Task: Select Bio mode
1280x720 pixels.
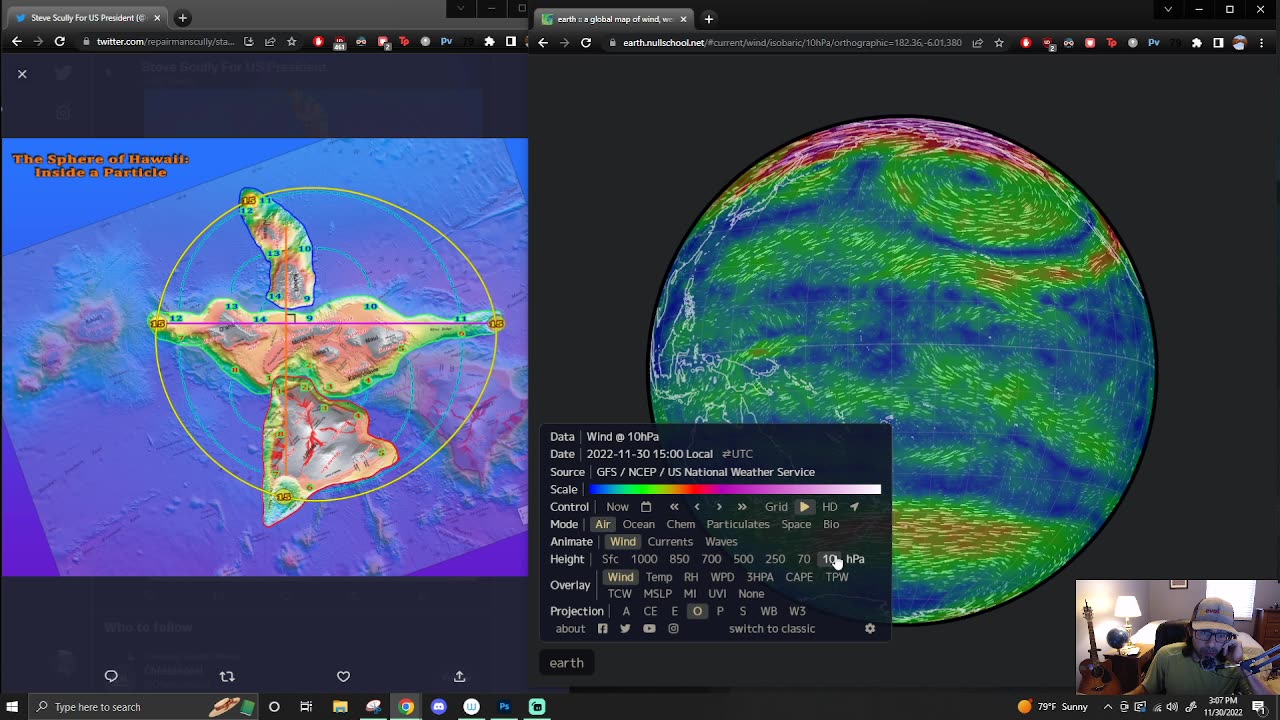Action: tap(831, 524)
